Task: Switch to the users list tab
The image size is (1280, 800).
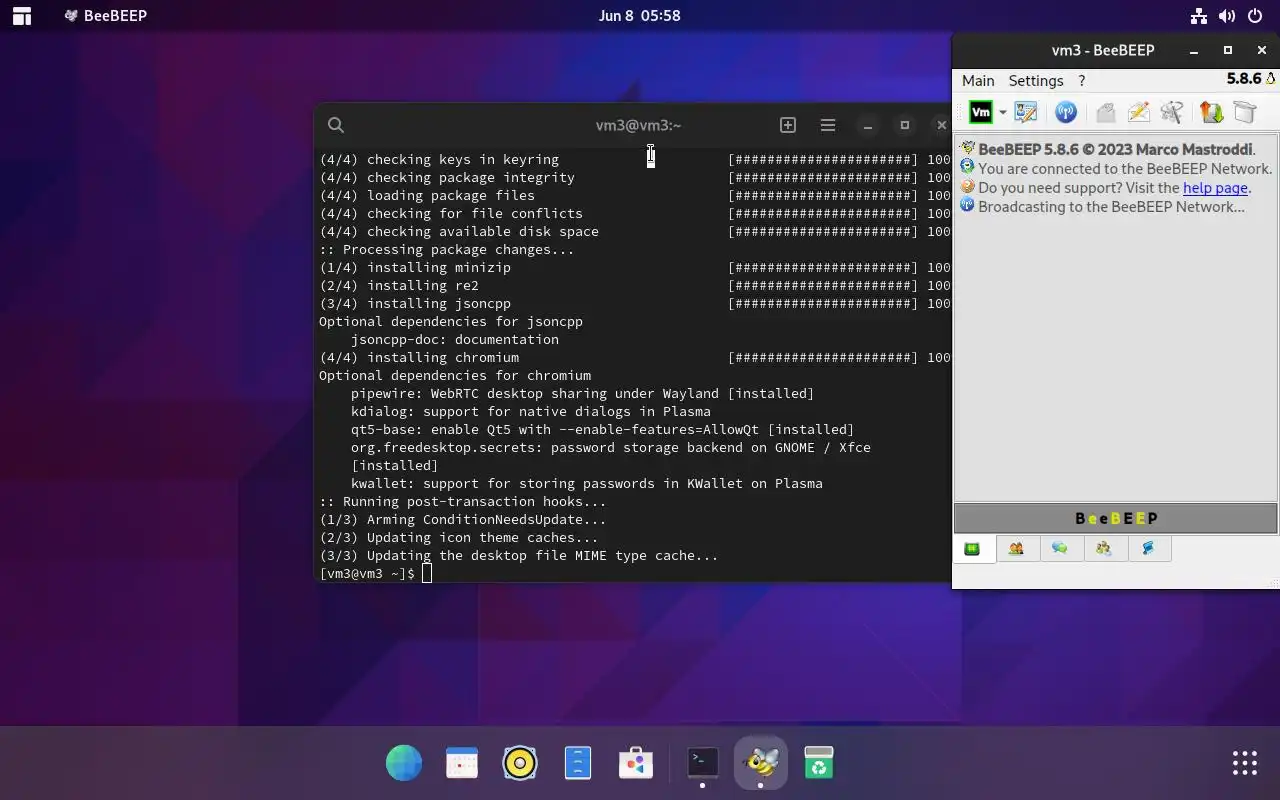Action: 1016,549
